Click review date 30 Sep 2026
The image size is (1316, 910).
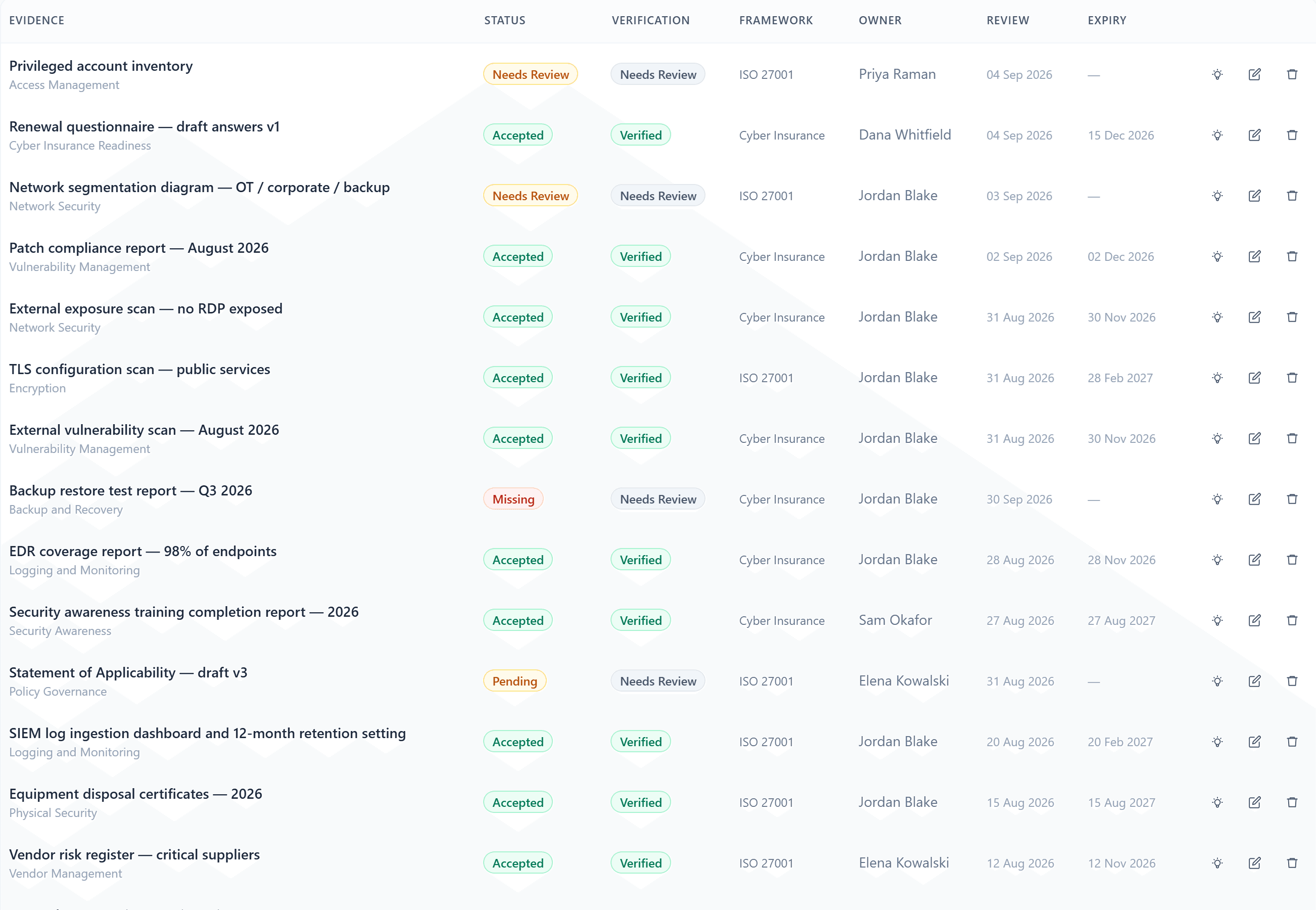point(1019,499)
